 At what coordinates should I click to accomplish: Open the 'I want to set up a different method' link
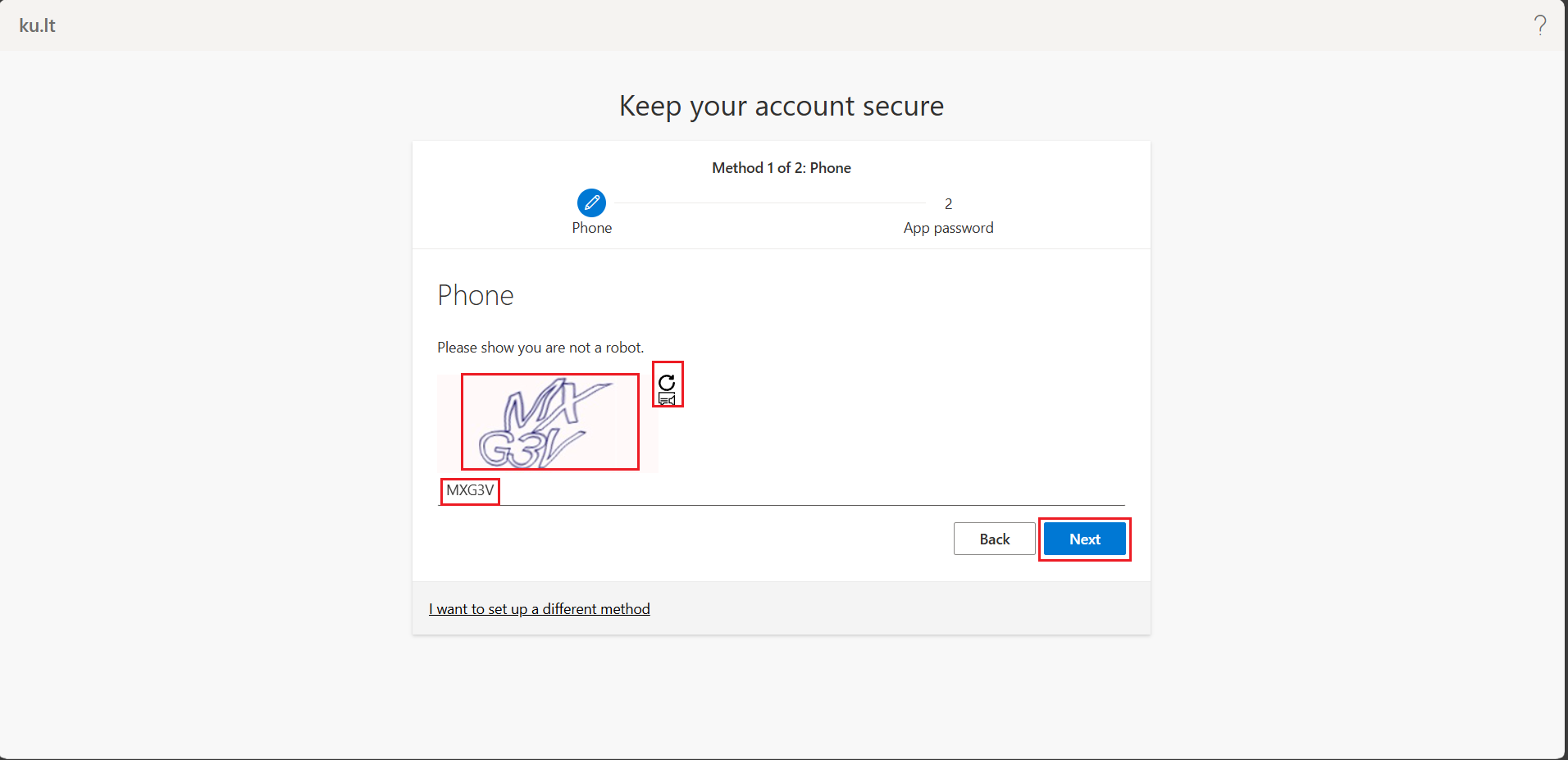pos(540,608)
